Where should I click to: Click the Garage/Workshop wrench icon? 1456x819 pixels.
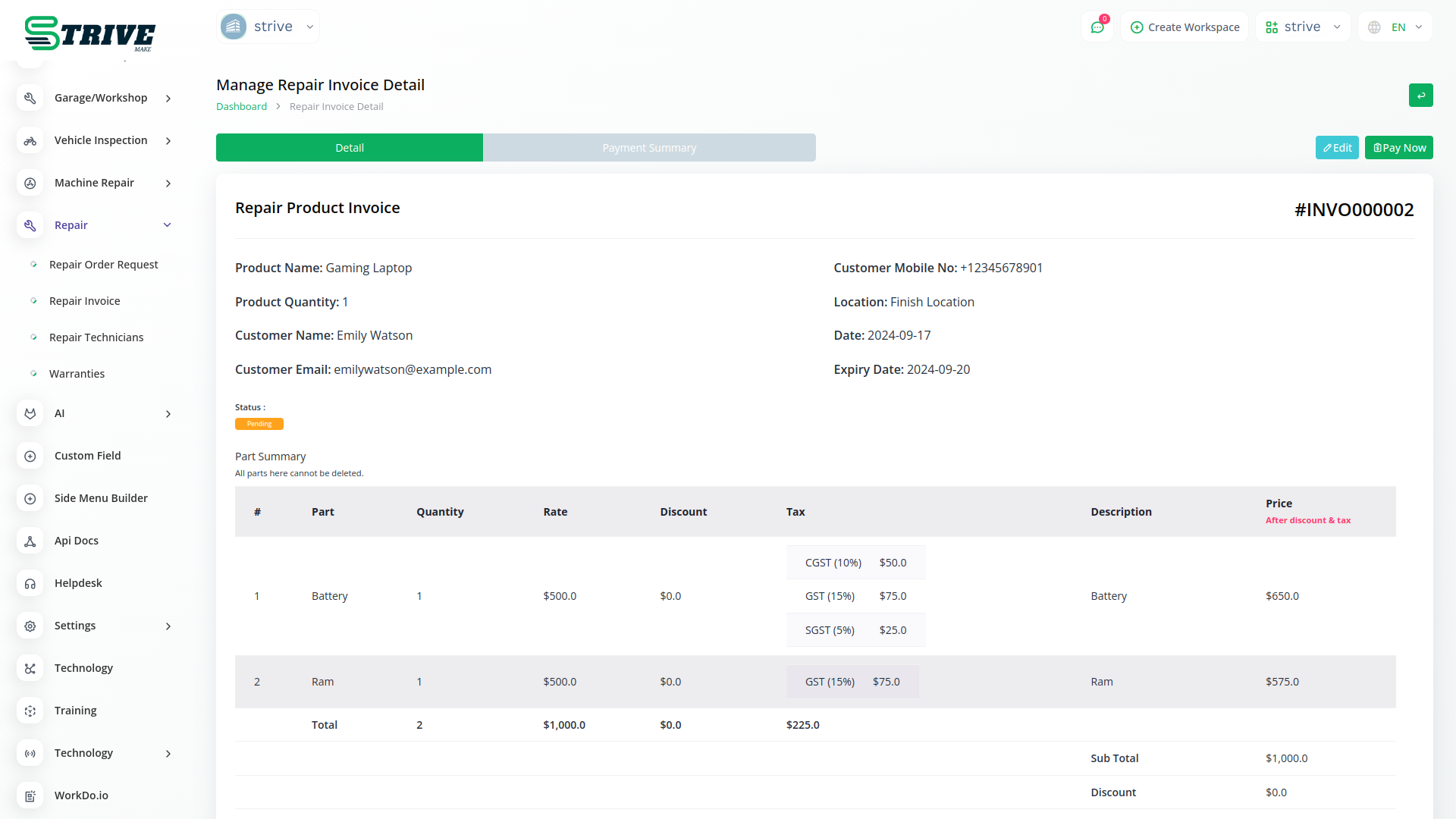[30, 98]
